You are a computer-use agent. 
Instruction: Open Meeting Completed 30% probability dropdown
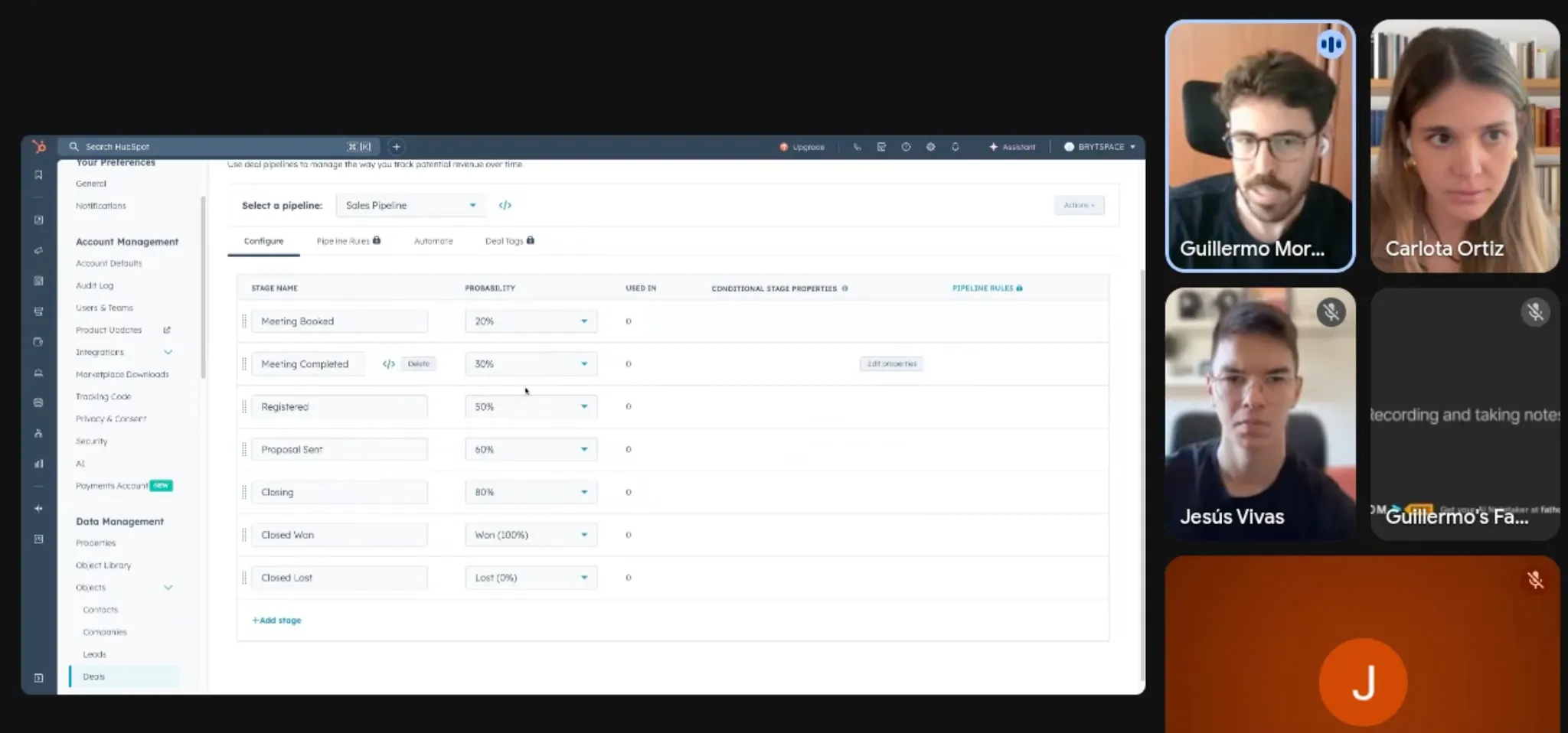531,364
